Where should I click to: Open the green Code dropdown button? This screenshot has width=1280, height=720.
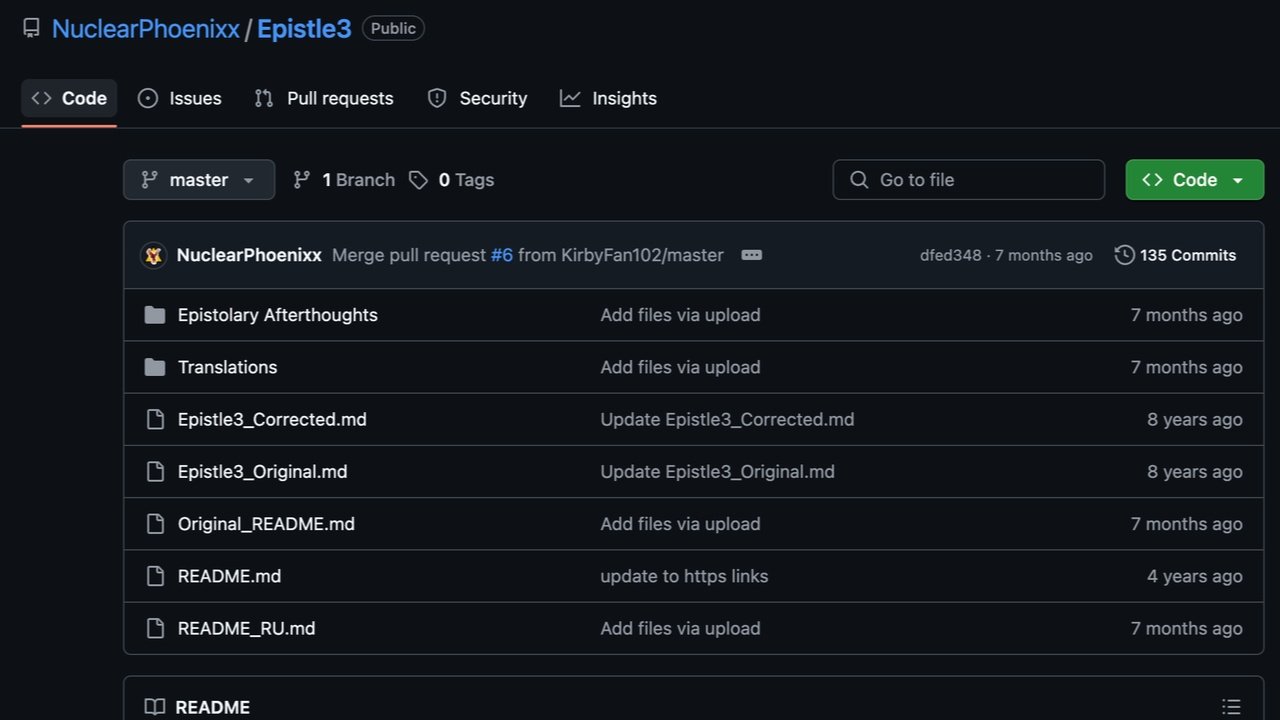coord(1195,180)
